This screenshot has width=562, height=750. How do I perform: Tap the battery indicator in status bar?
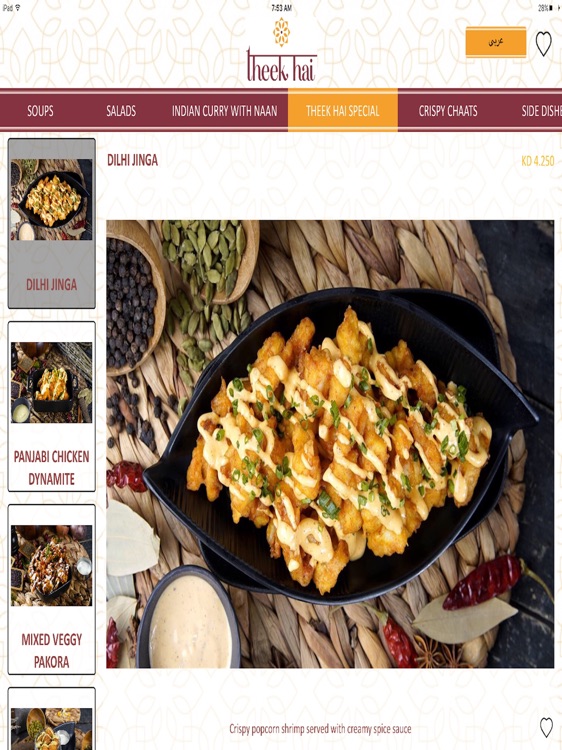[546, 8]
